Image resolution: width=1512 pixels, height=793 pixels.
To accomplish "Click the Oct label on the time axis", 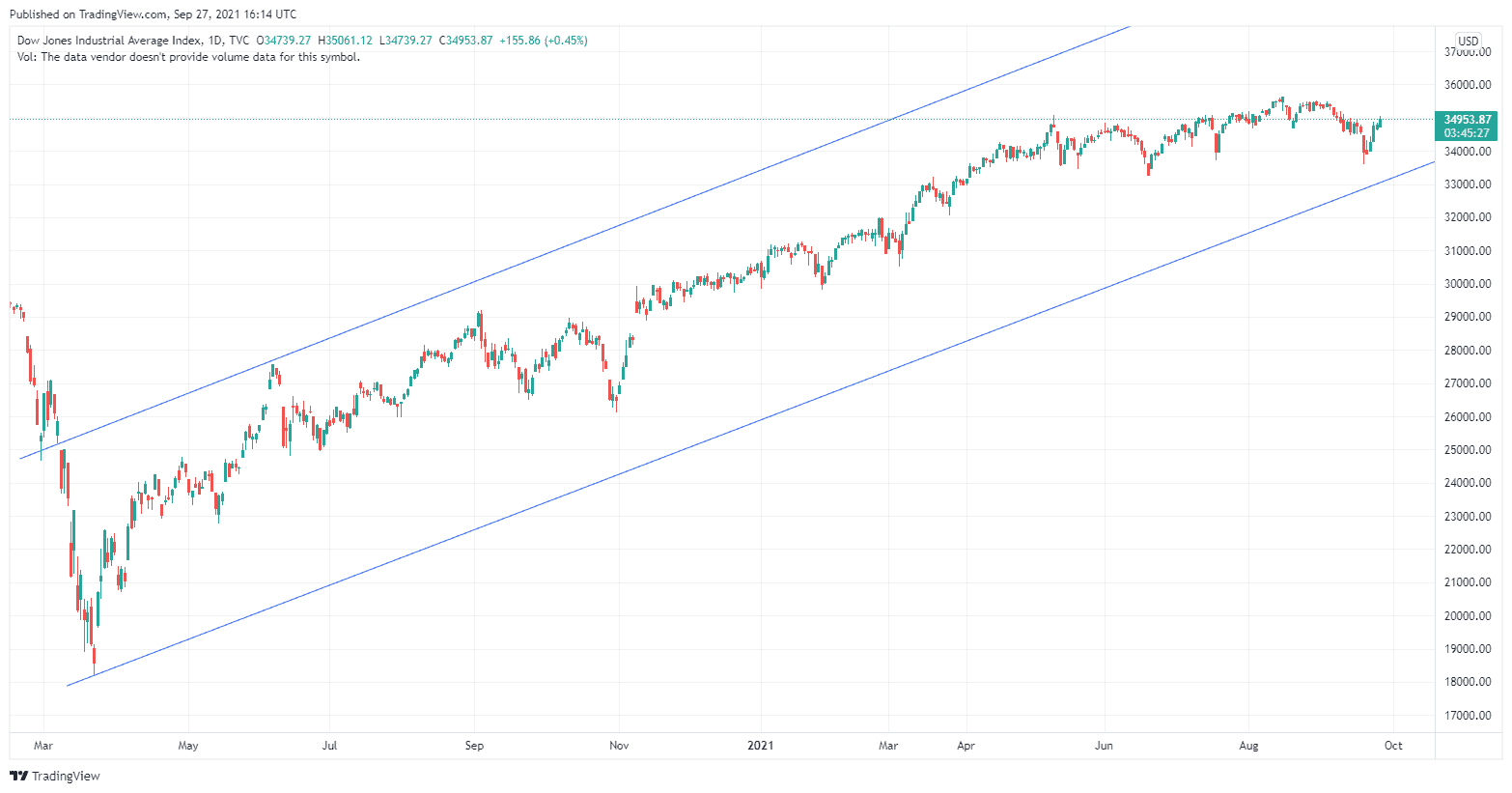I will click(1393, 746).
